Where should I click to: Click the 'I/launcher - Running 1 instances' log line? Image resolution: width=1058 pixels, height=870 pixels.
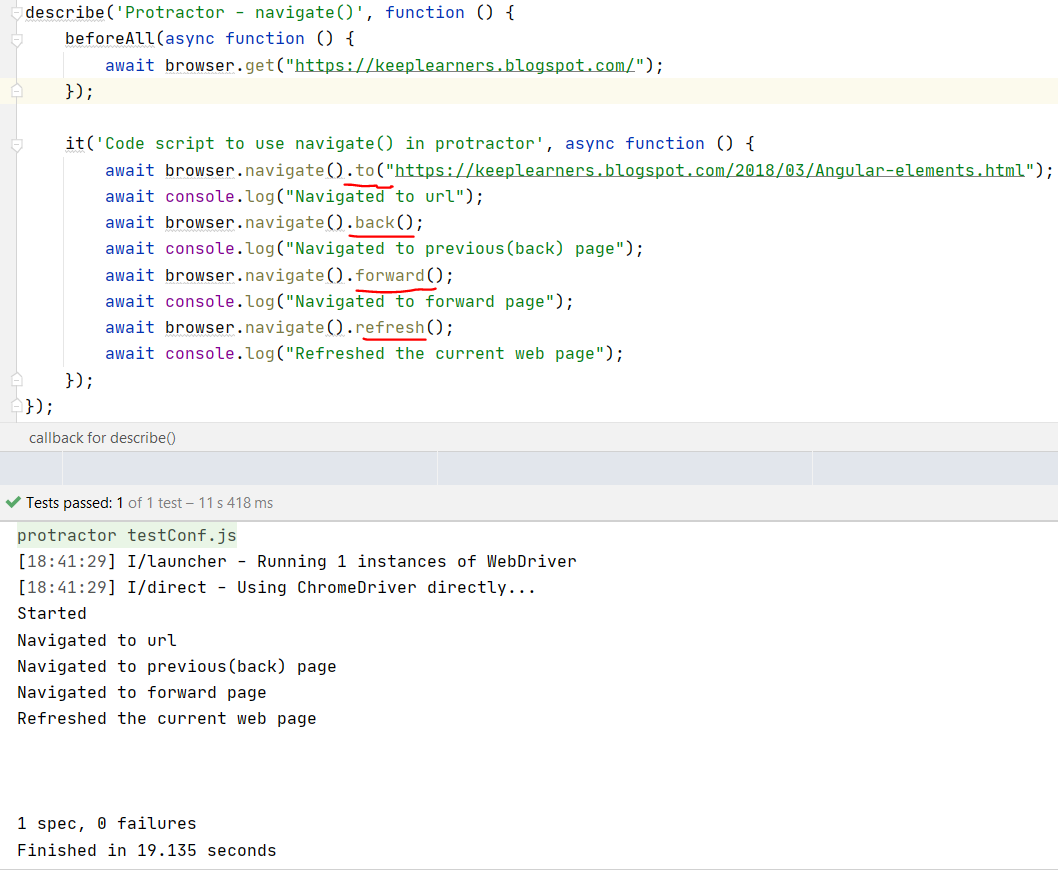pyautogui.click(x=297, y=562)
